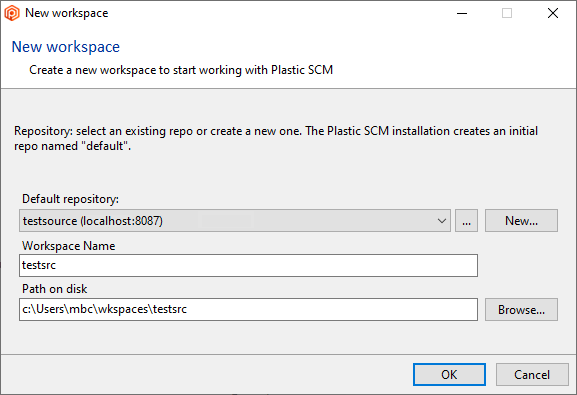Image resolution: width=577 pixels, height=395 pixels.
Task: Click the blue 'New workspace' heading
Action: [x=66, y=47]
